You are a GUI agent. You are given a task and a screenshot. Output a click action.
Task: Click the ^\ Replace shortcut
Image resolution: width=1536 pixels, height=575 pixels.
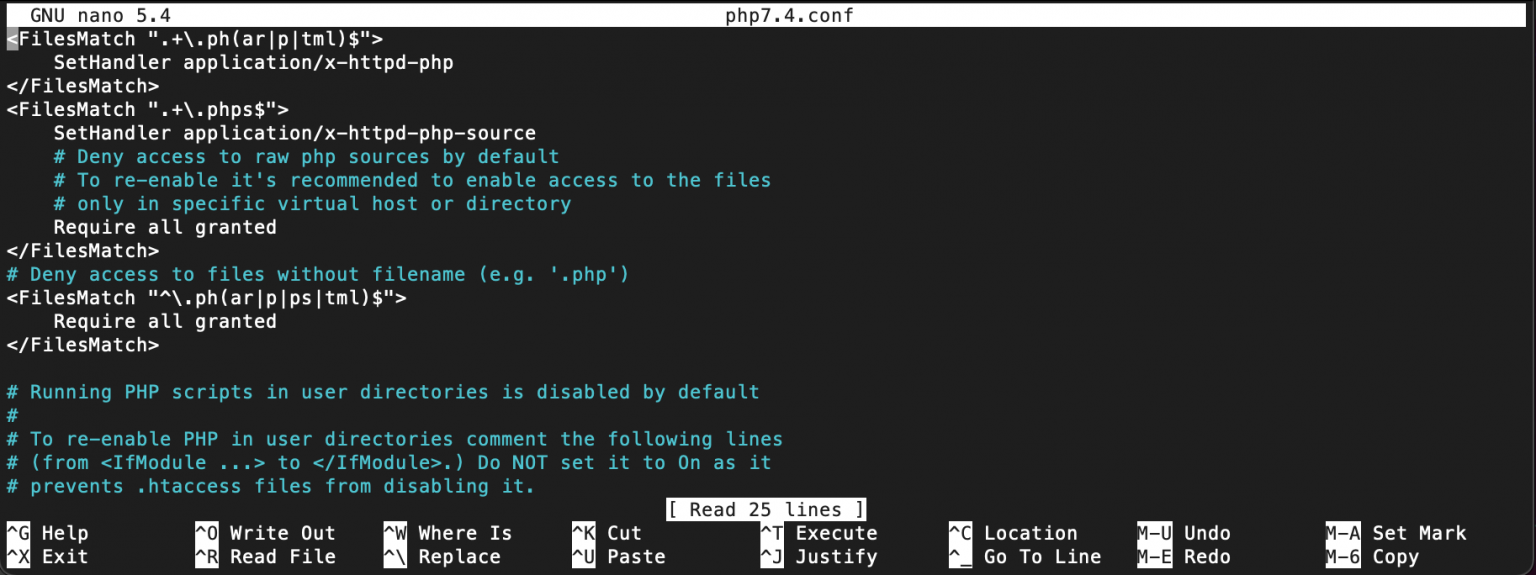[x=441, y=557]
